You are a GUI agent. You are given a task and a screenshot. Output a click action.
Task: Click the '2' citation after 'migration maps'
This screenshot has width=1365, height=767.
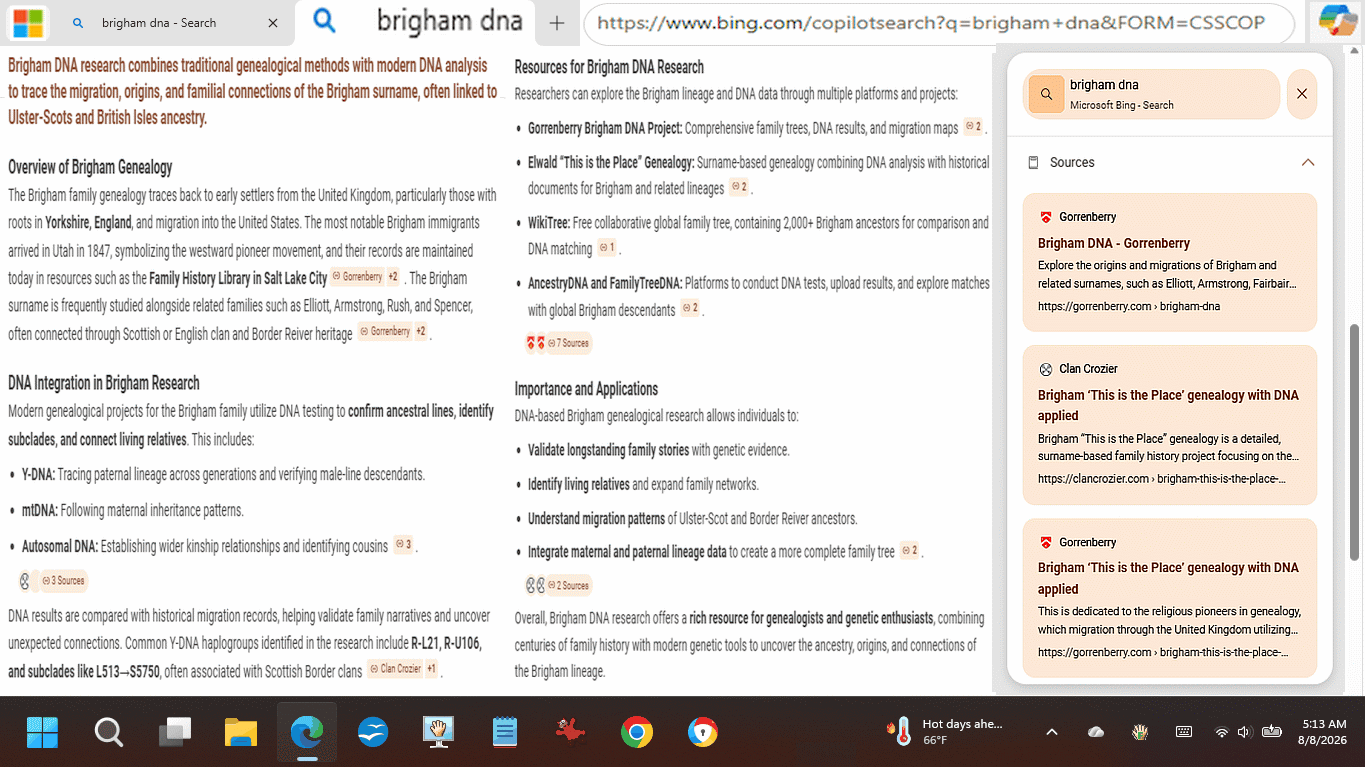973,127
